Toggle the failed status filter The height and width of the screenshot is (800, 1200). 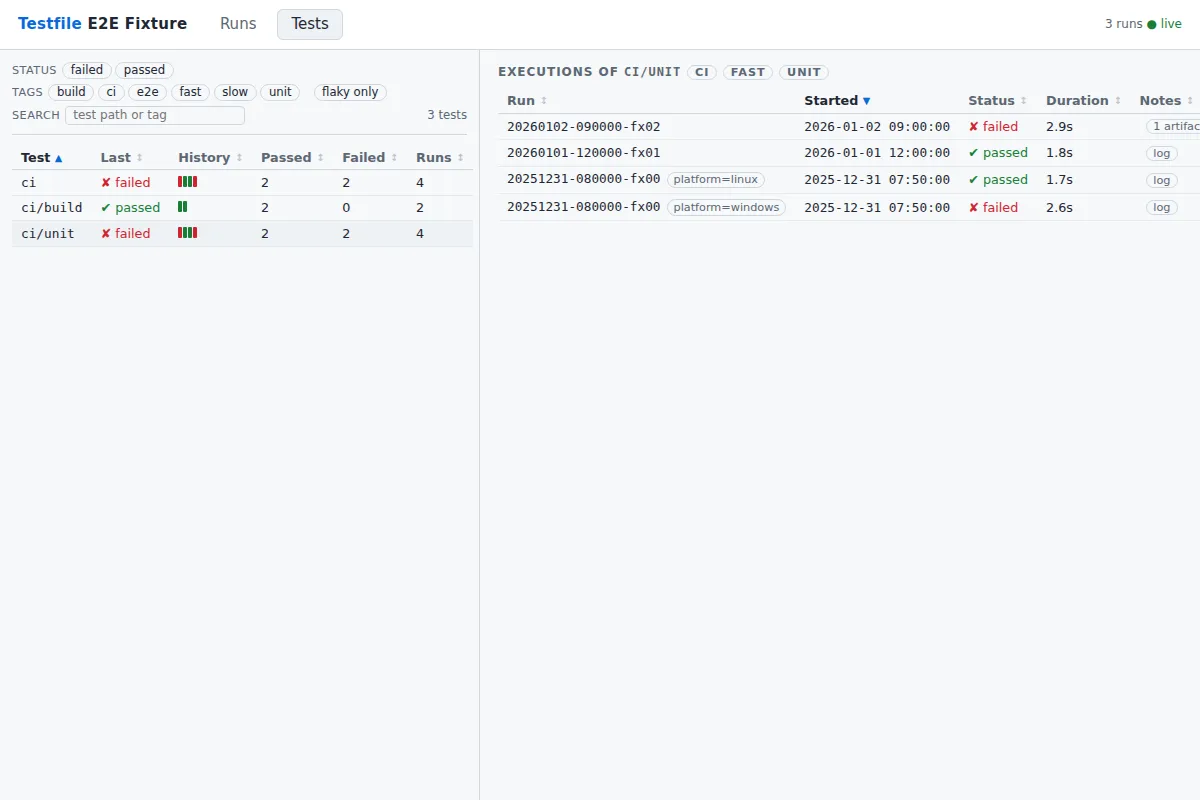coord(87,70)
